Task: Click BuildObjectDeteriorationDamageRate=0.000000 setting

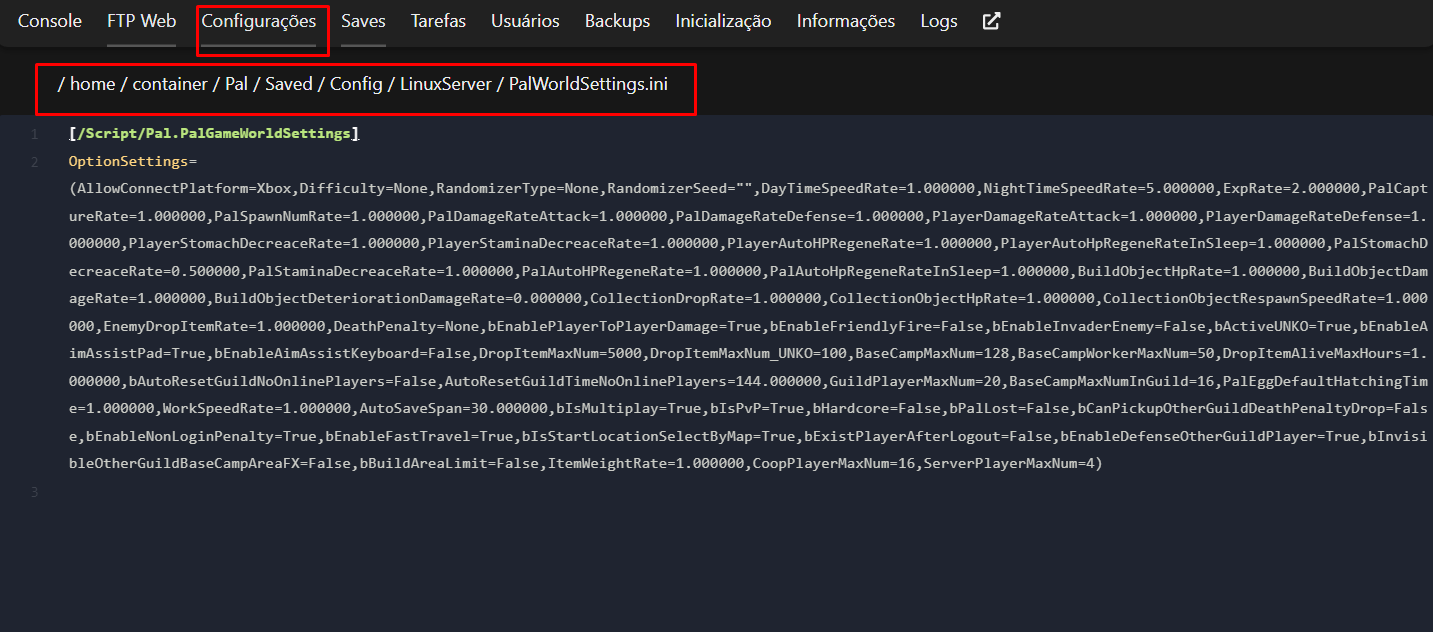Action: coord(397,298)
